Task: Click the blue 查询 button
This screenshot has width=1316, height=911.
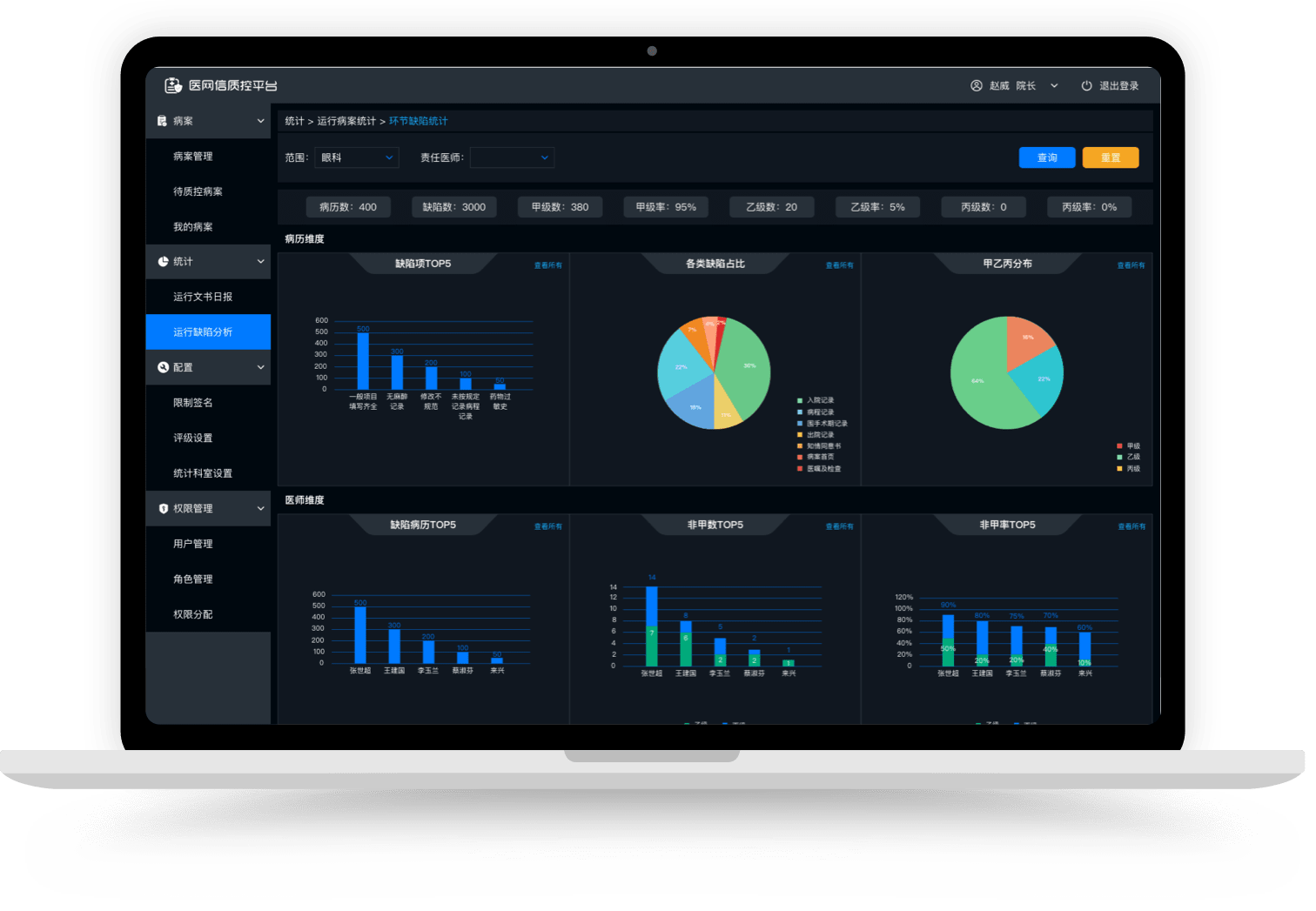Action: coord(1047,157)
